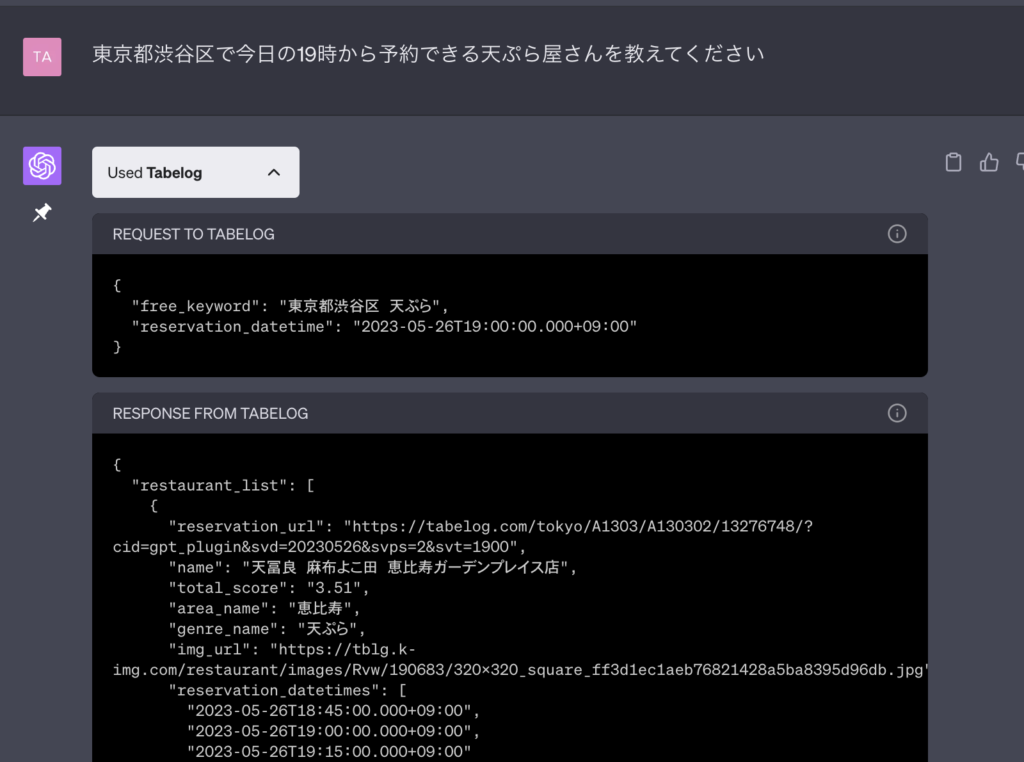Click the total_score 3.51 line

(268, 588)
